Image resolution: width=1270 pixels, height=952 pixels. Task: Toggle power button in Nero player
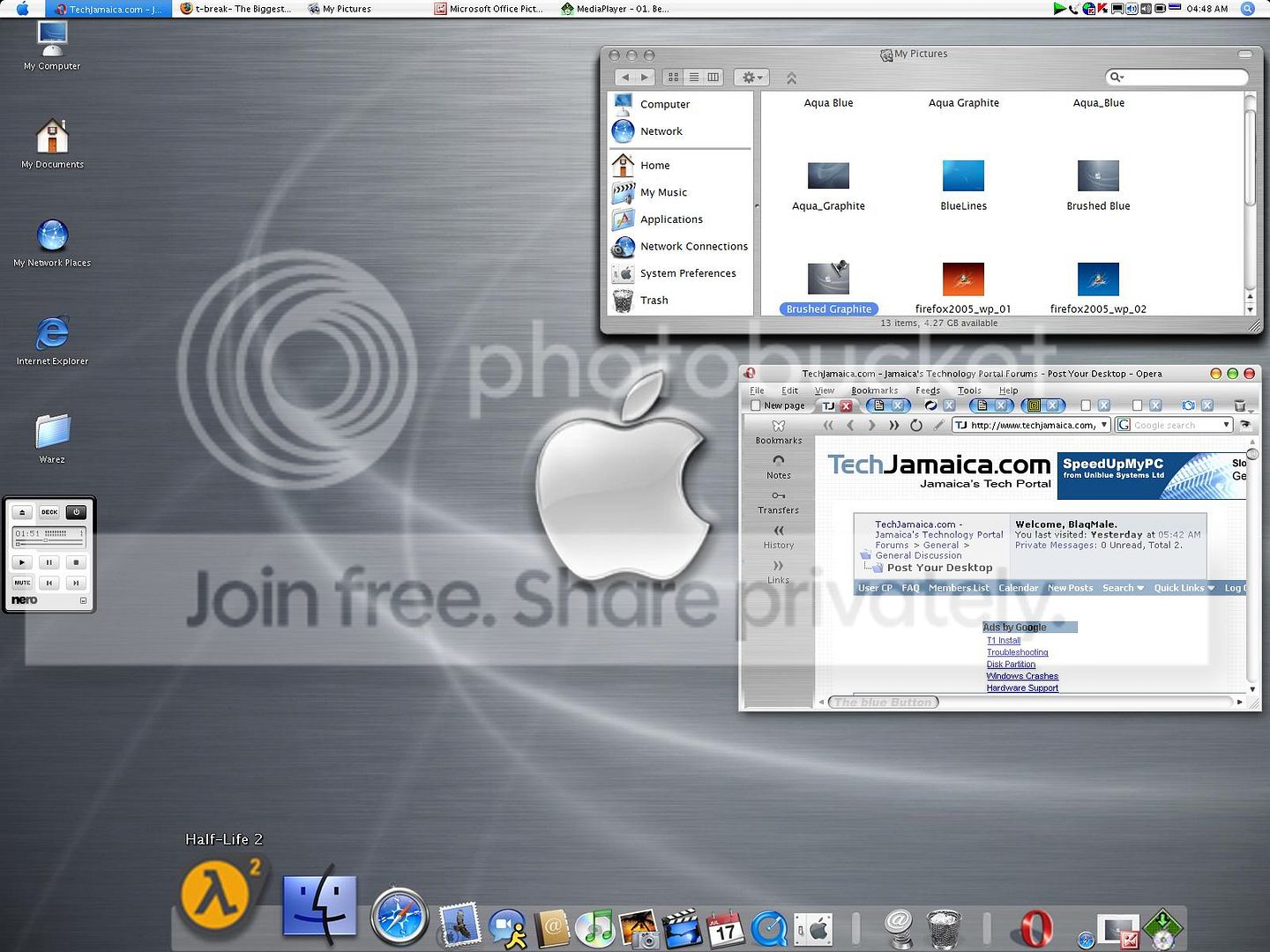point(77,511)
